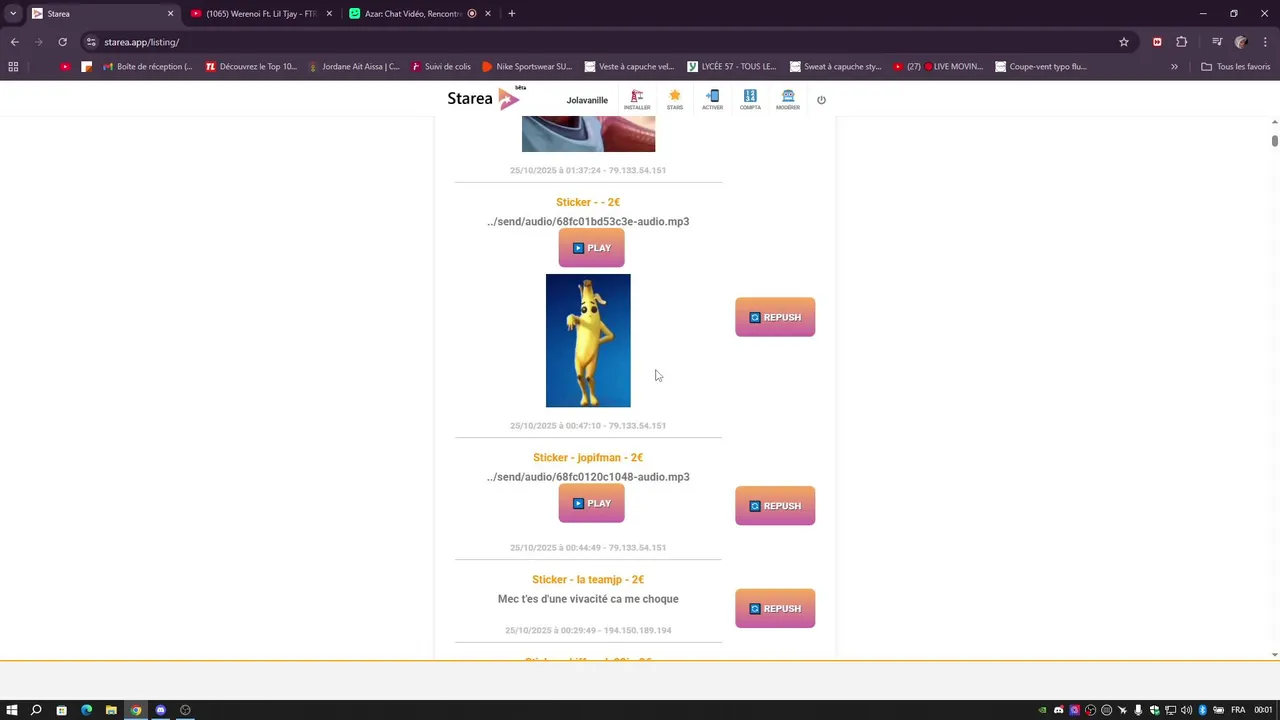Click the browser back arrow
1280x720 pixels.
click(14, 42)
